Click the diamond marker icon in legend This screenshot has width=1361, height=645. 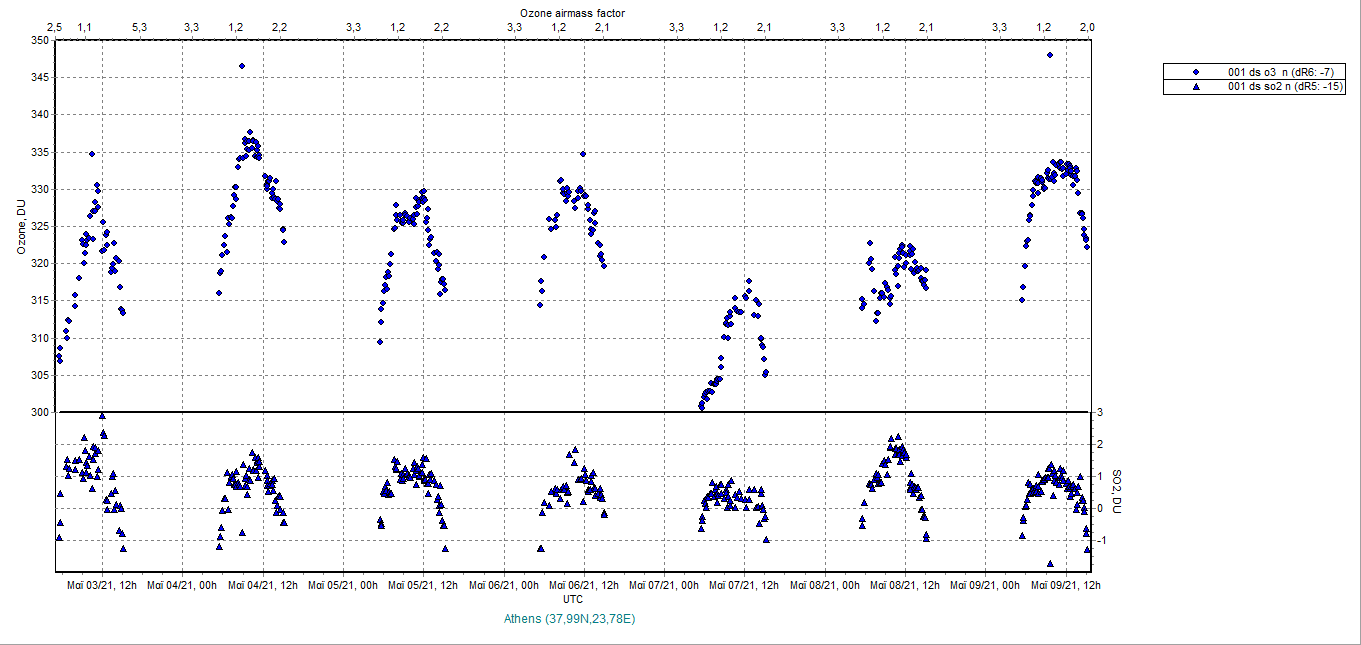click(1195, 73)
